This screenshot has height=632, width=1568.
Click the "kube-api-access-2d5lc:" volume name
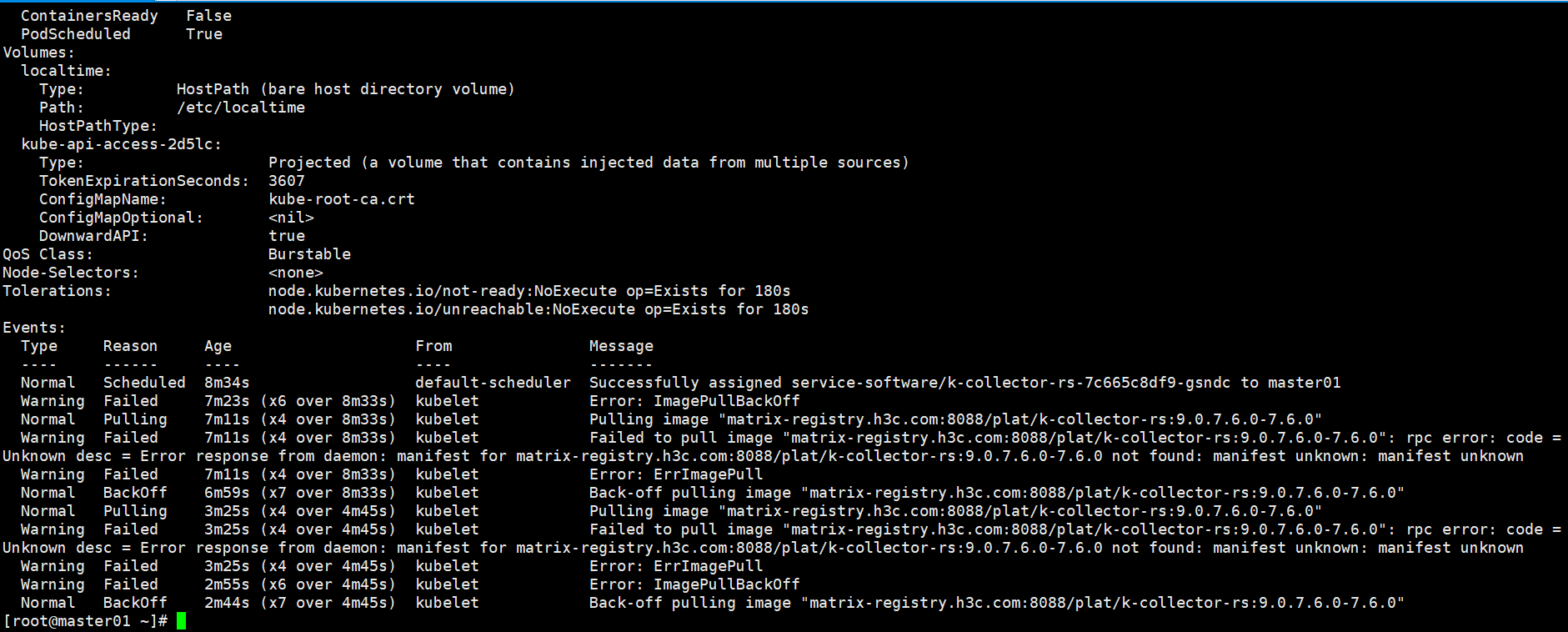click(122, 144)
